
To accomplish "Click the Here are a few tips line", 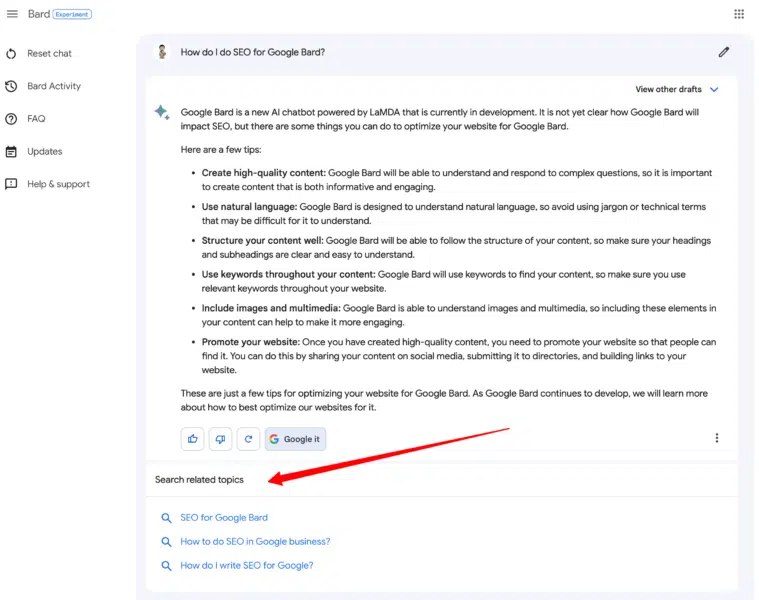I will (x=221, y=150).
